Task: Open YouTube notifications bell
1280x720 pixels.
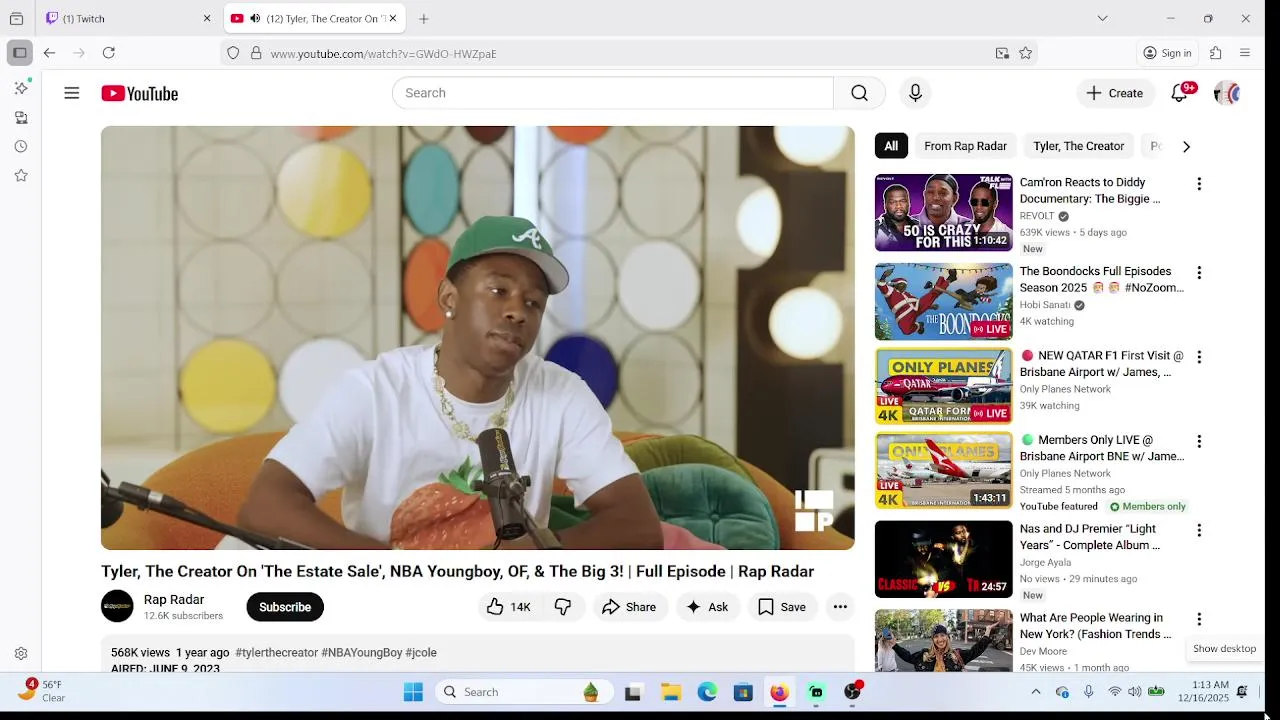Action: 1180,93
